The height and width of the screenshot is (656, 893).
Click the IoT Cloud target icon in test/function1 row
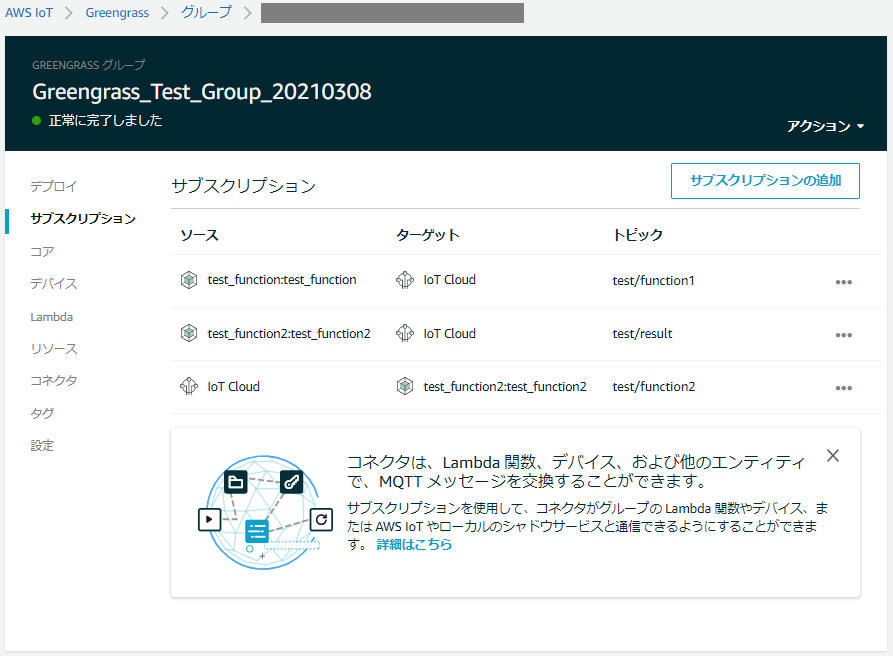(x=405, y=280)
